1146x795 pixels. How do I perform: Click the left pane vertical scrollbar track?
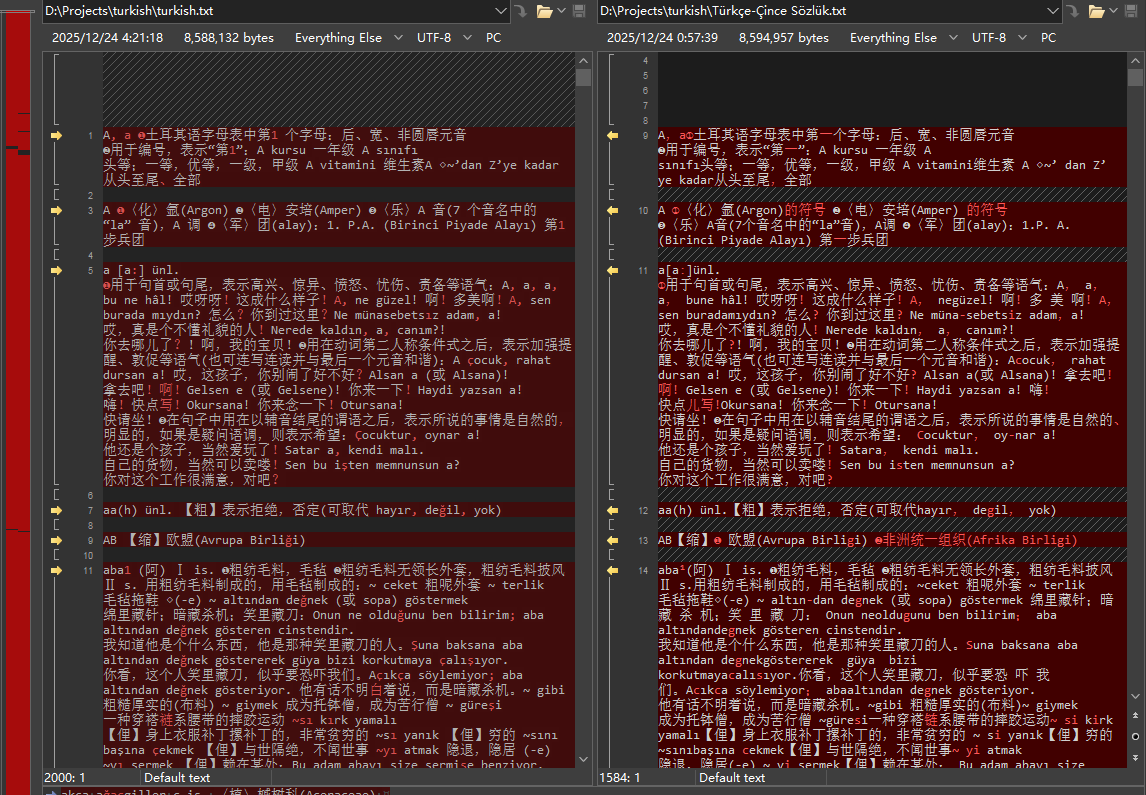point(583,400)
